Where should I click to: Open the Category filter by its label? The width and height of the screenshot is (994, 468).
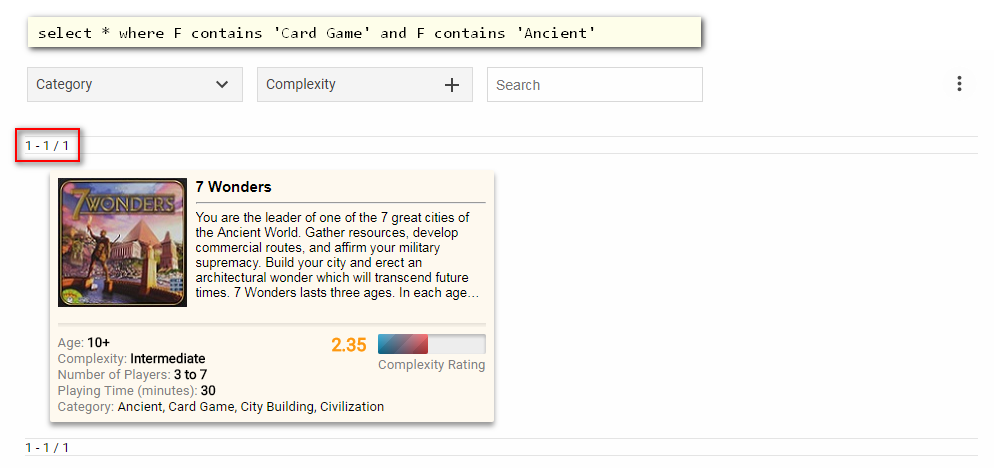(x=65, y=85)
